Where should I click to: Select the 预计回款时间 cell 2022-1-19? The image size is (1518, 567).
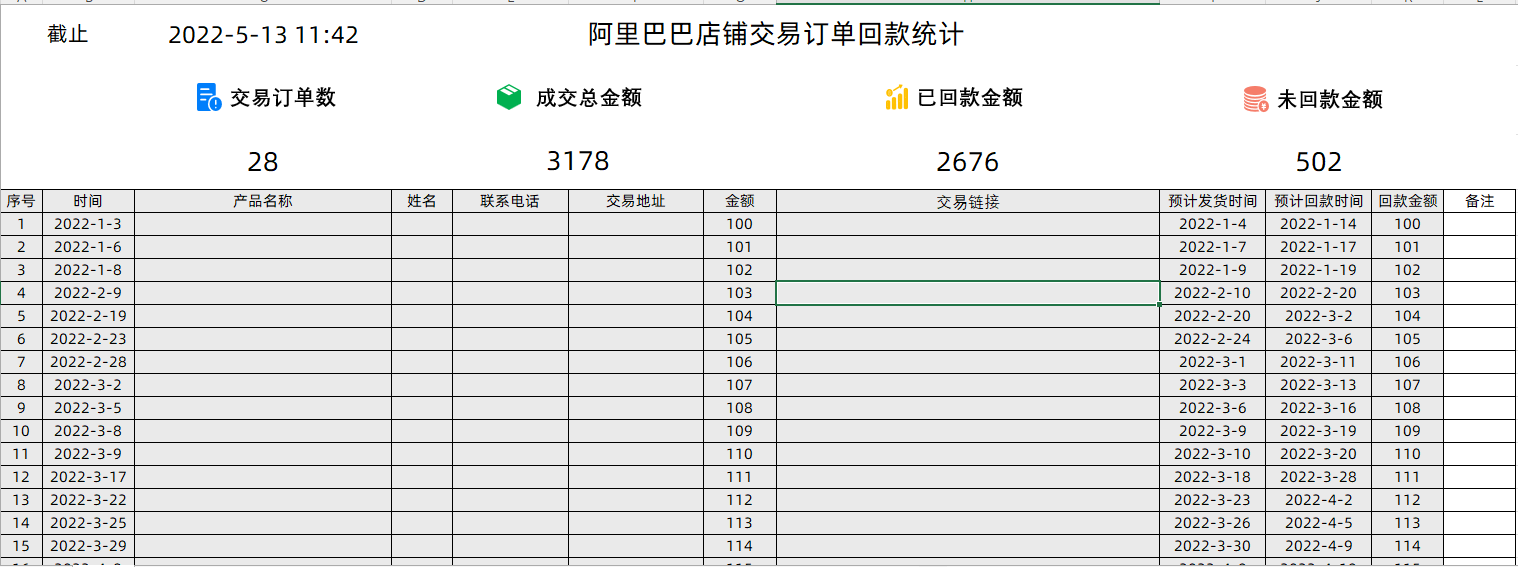(1319, 270)
